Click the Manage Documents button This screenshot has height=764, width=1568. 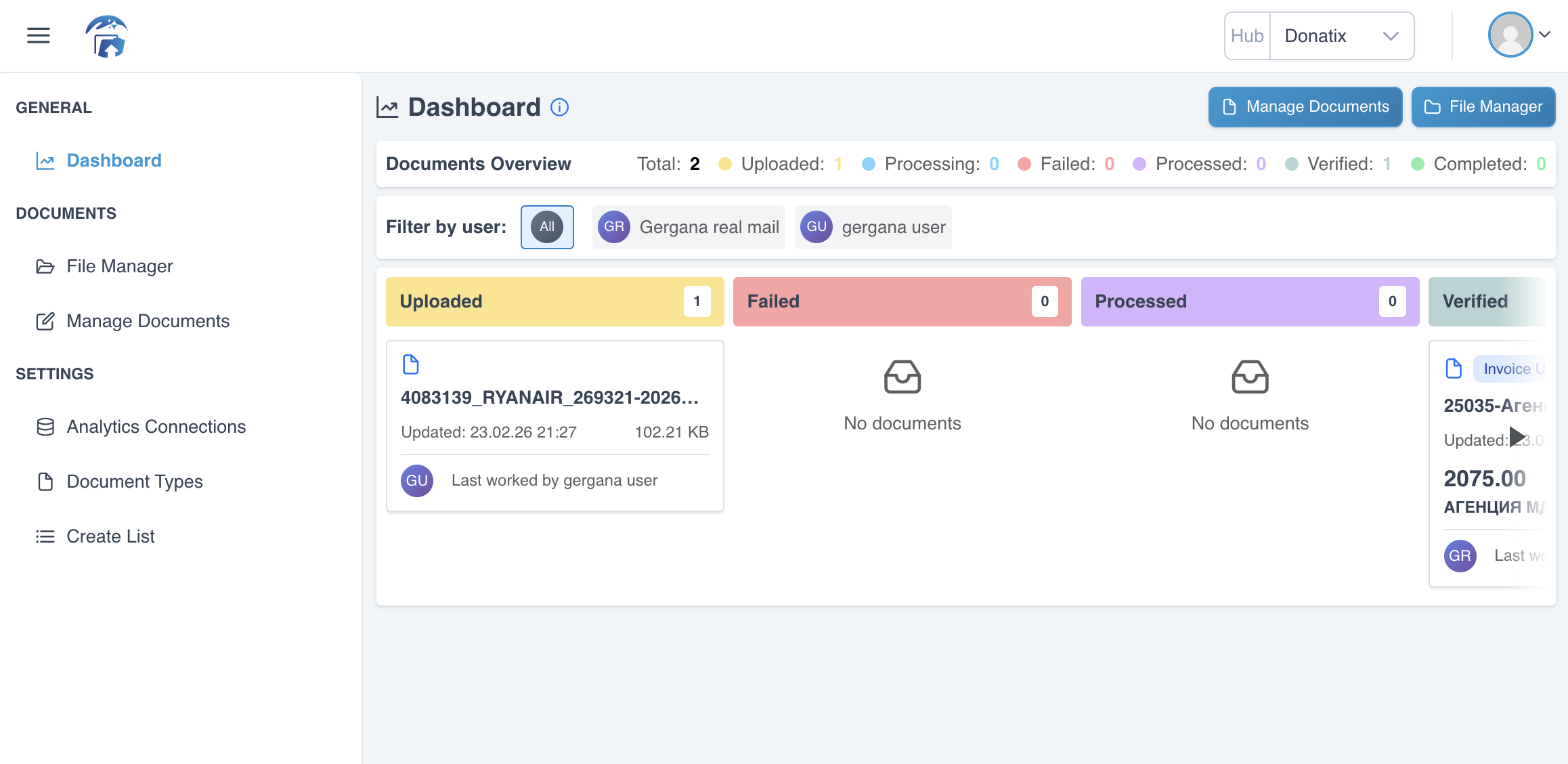(x=1305, y=106)
